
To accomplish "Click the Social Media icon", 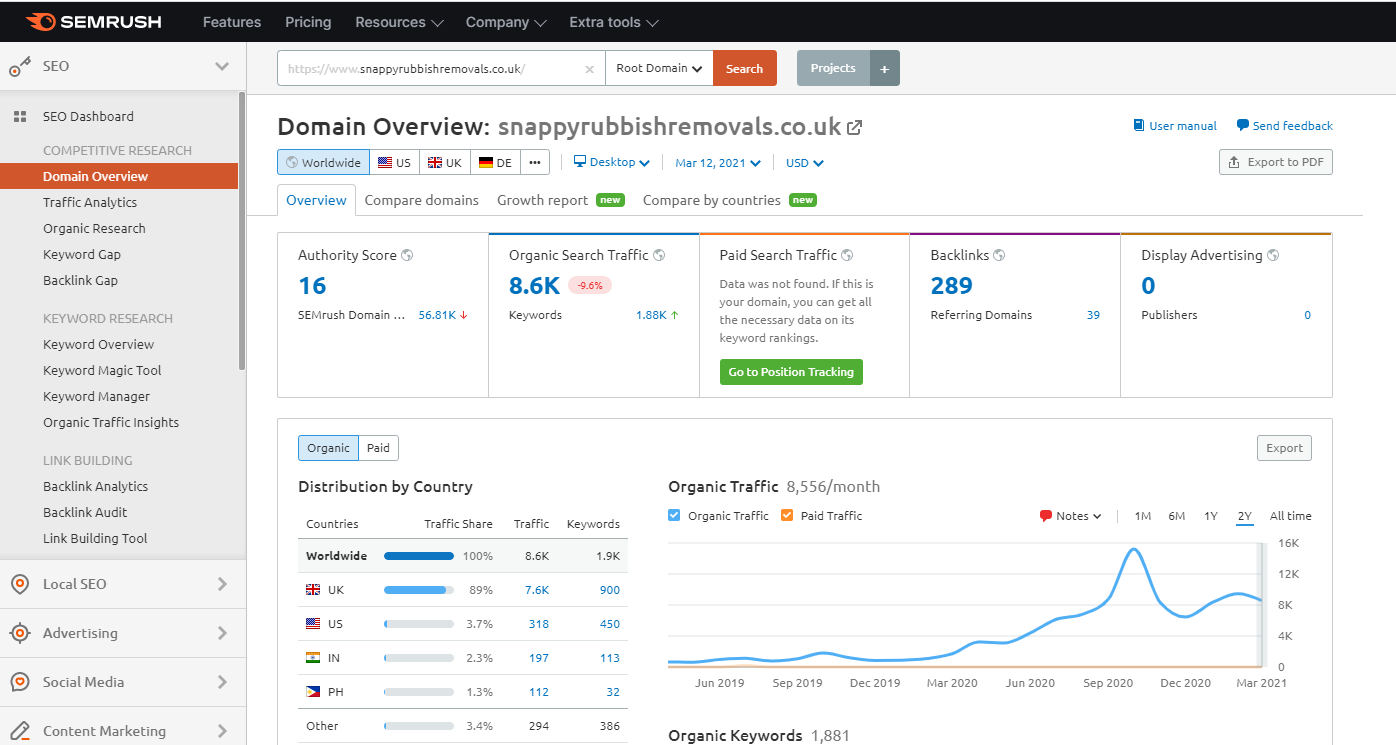I will pos(19,682).
